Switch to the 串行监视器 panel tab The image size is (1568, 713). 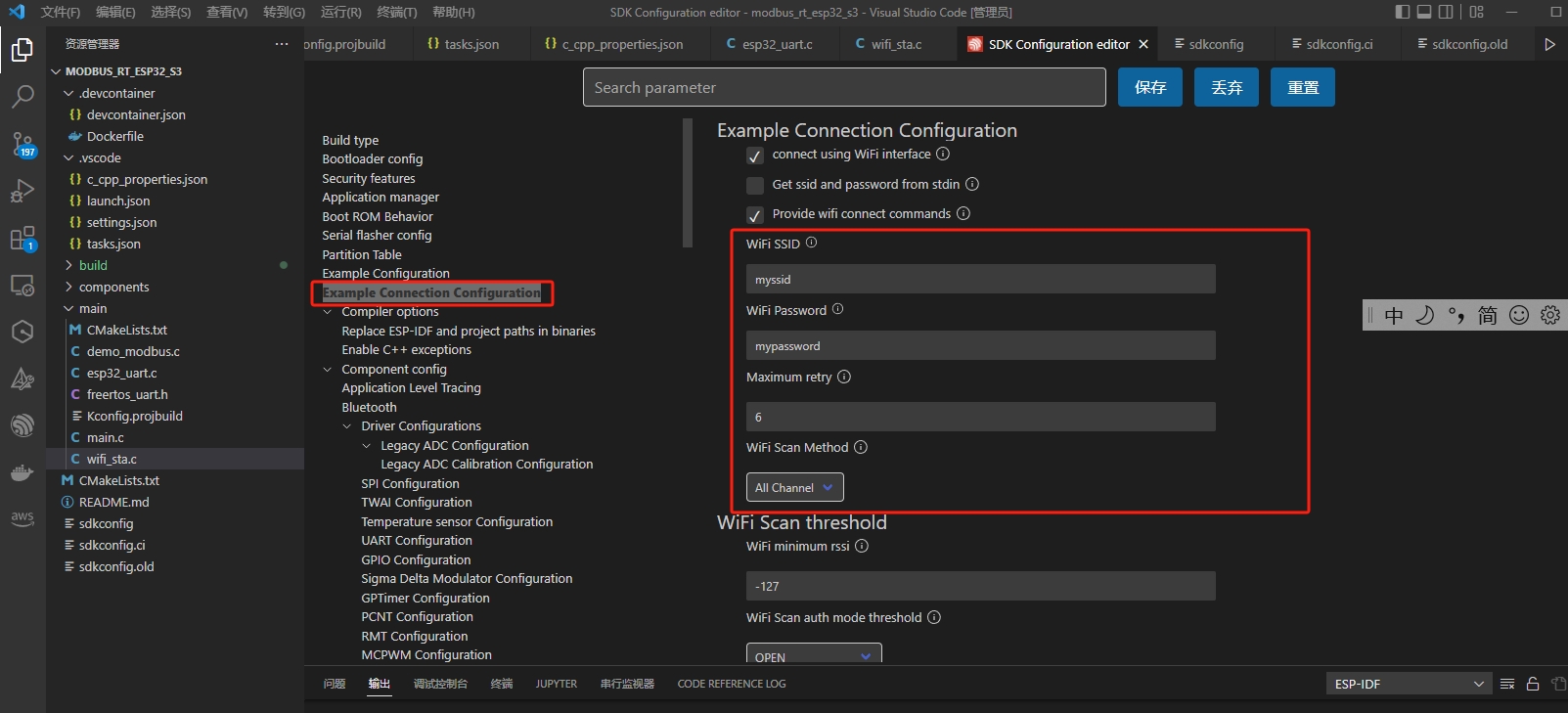[x=627, y=684]
